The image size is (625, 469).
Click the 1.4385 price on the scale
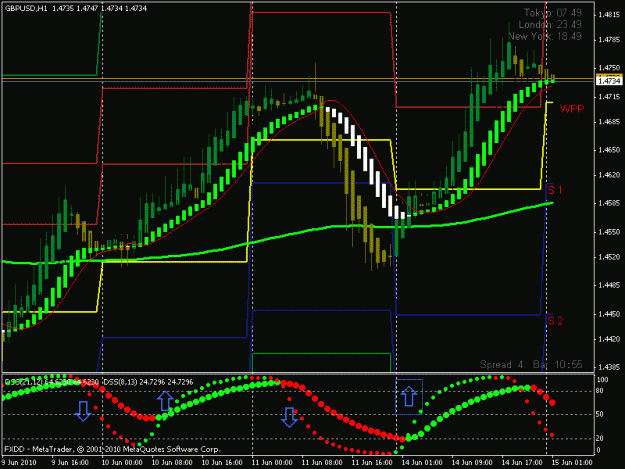(609, 367)
